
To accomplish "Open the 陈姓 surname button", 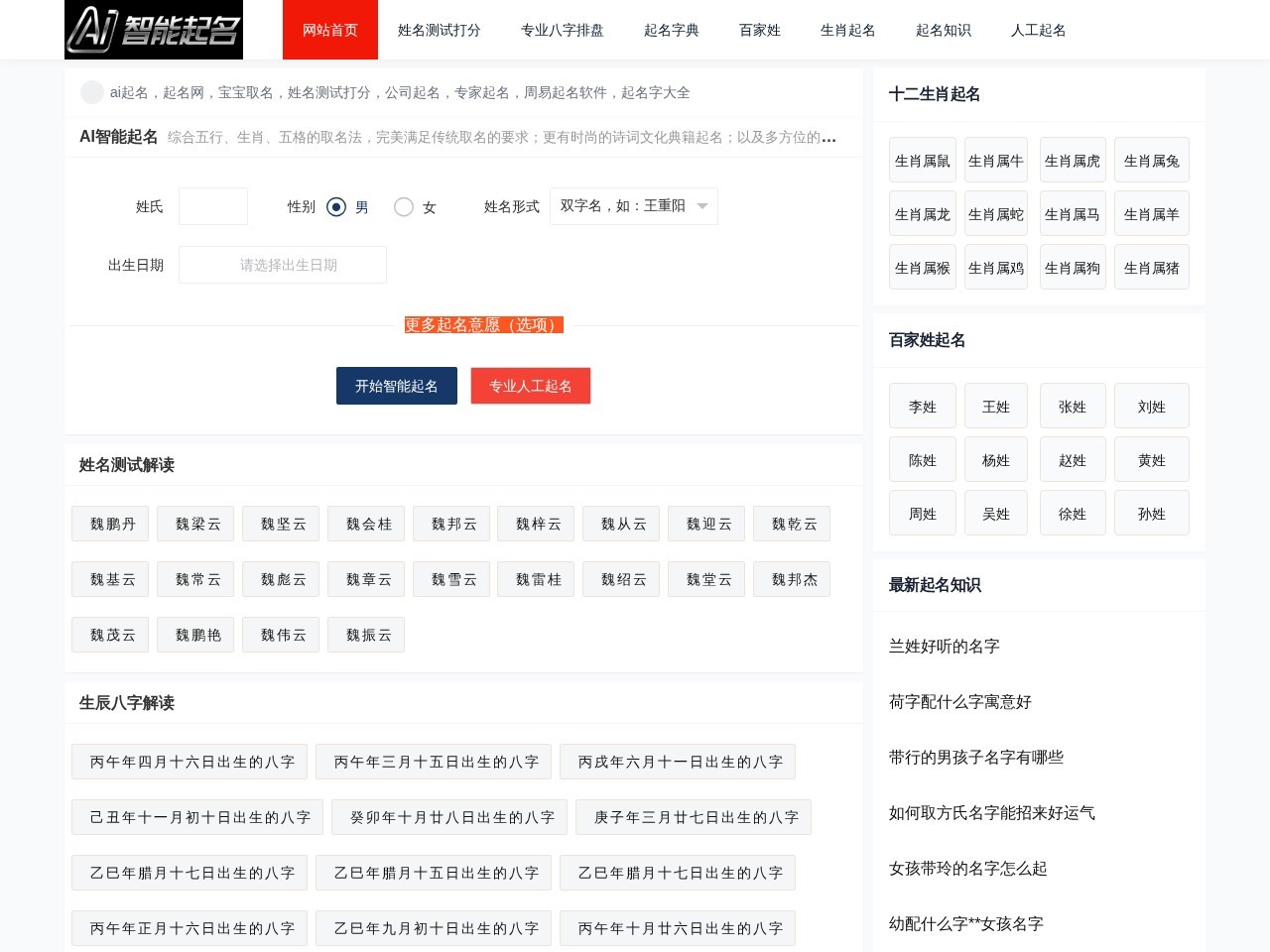I will pyautogui.click(x=923, y=459).
